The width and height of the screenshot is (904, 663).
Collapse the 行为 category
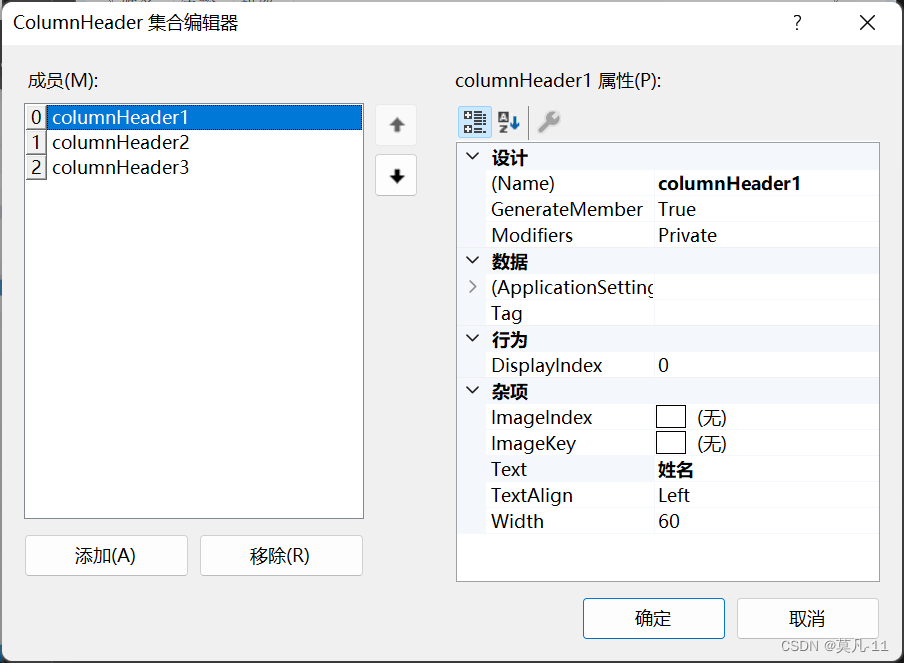pyautogui.click(x=472, y=338)
